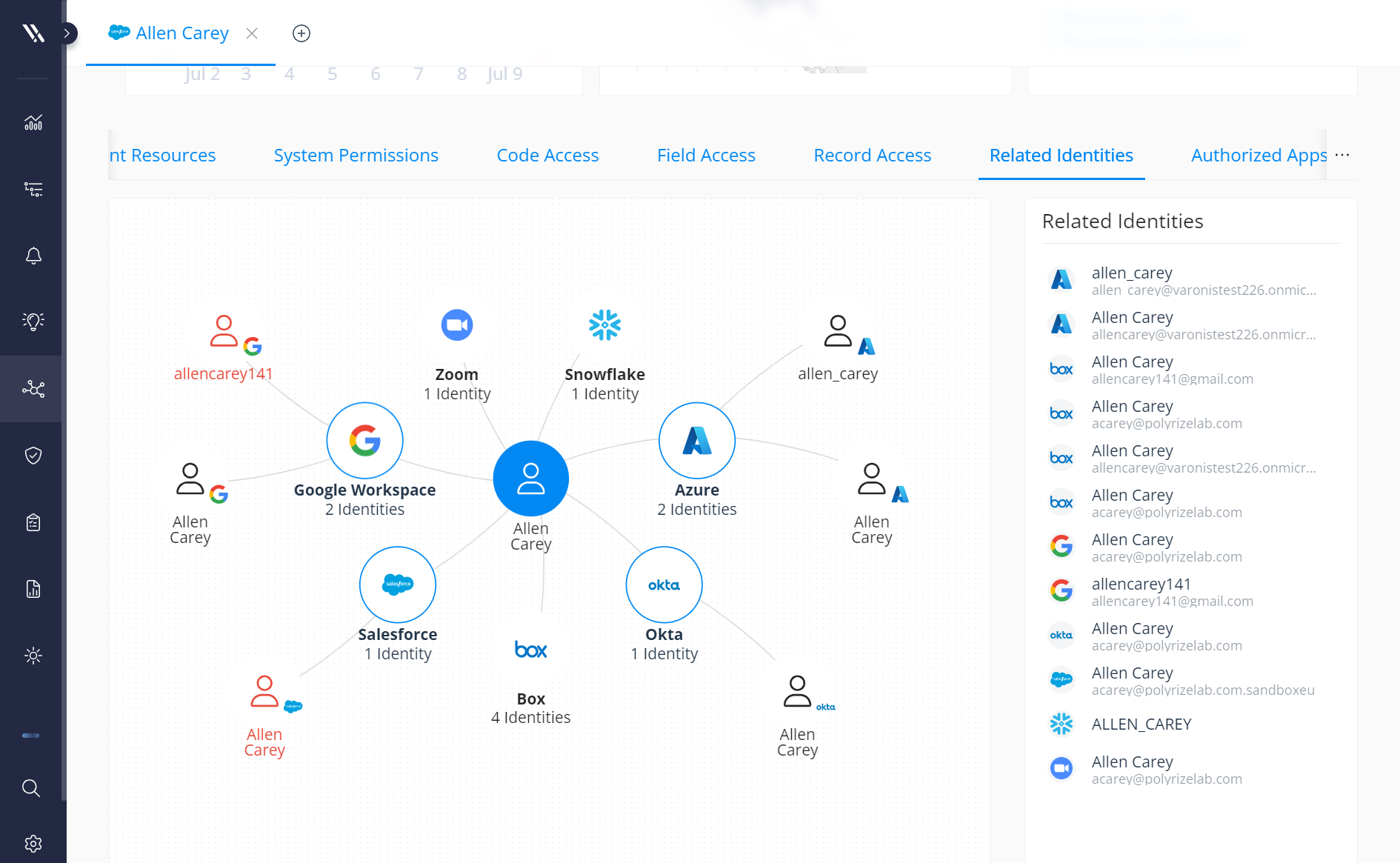
Task: Open the Record Access tab
Action: [872, 156]
